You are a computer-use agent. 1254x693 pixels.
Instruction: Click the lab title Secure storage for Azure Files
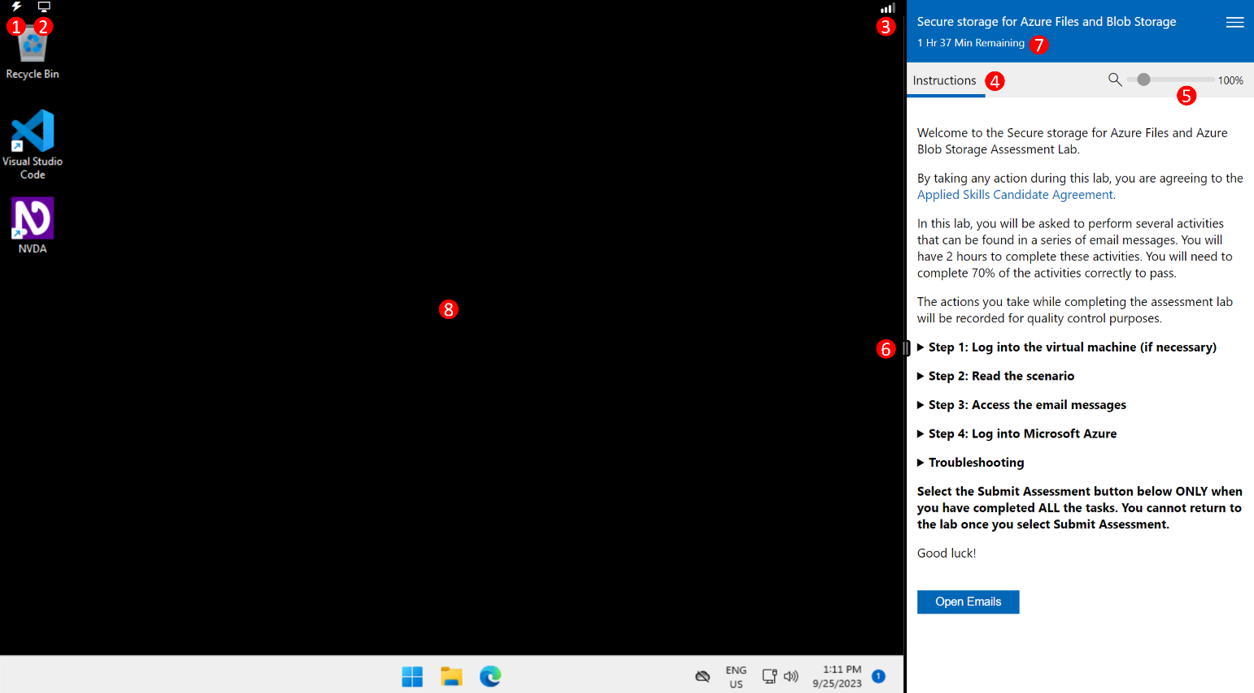1047,21
